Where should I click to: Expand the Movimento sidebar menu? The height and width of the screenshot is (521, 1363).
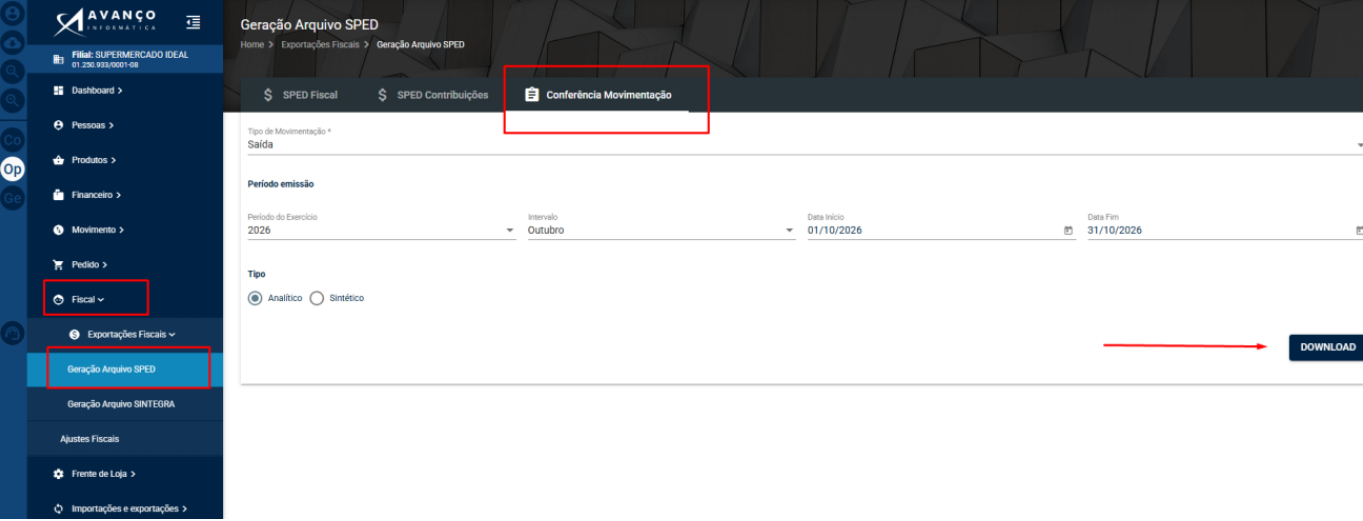125,230
